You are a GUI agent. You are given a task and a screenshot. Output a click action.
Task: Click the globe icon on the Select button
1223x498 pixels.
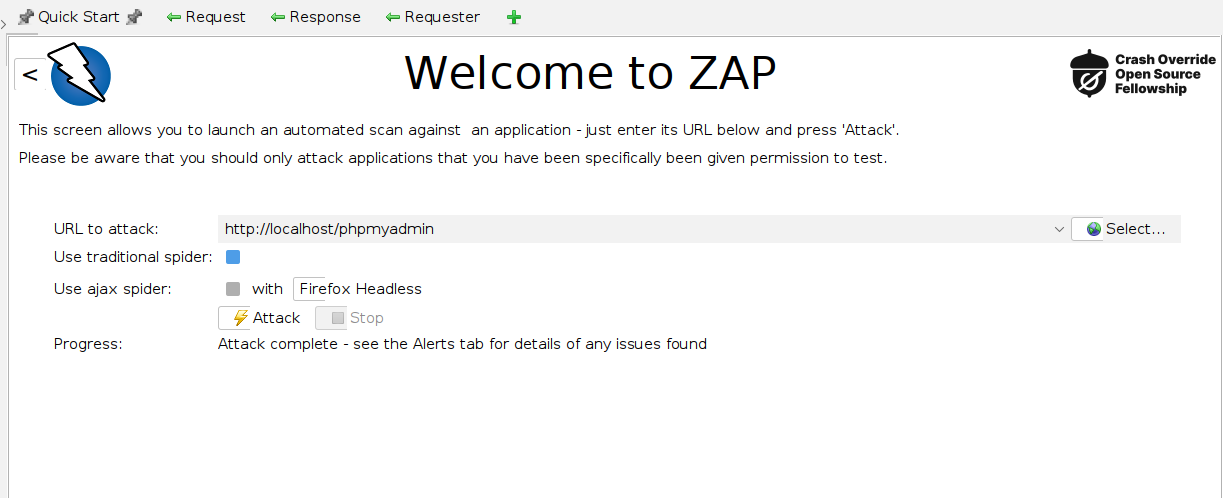(x=1093, y=229)
